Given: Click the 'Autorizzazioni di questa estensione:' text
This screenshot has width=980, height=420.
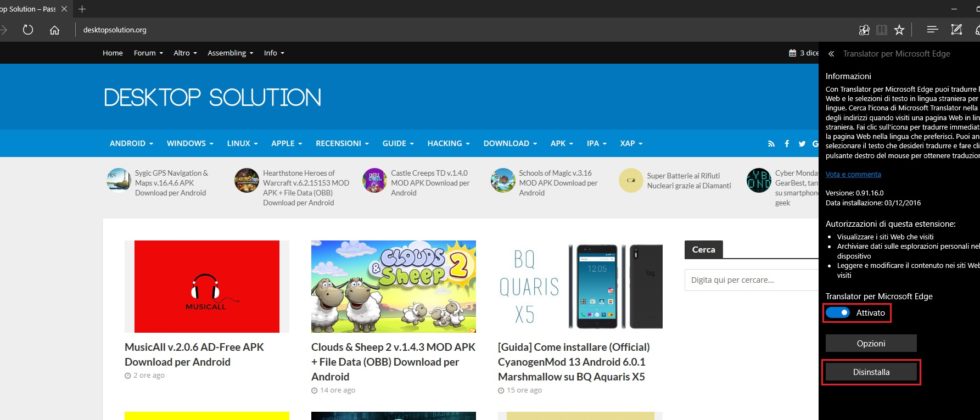Looking at the screenshot, I should 890,223.
